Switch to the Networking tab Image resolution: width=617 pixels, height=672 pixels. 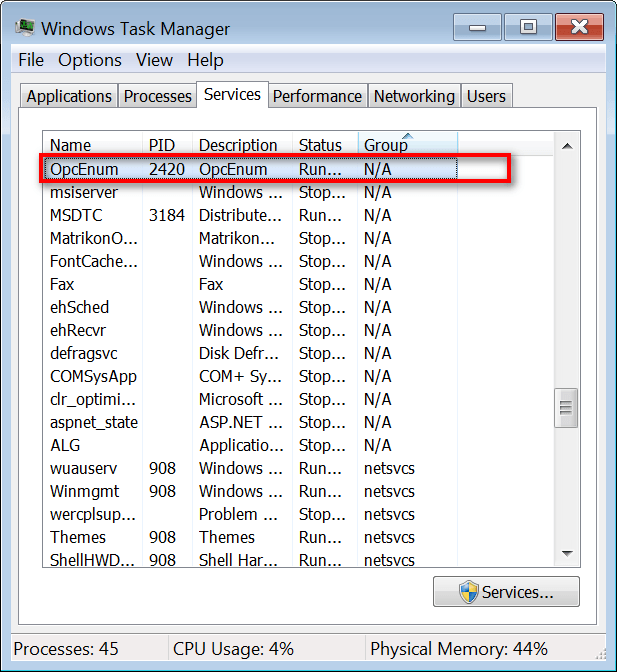click(x=414, y=96)
